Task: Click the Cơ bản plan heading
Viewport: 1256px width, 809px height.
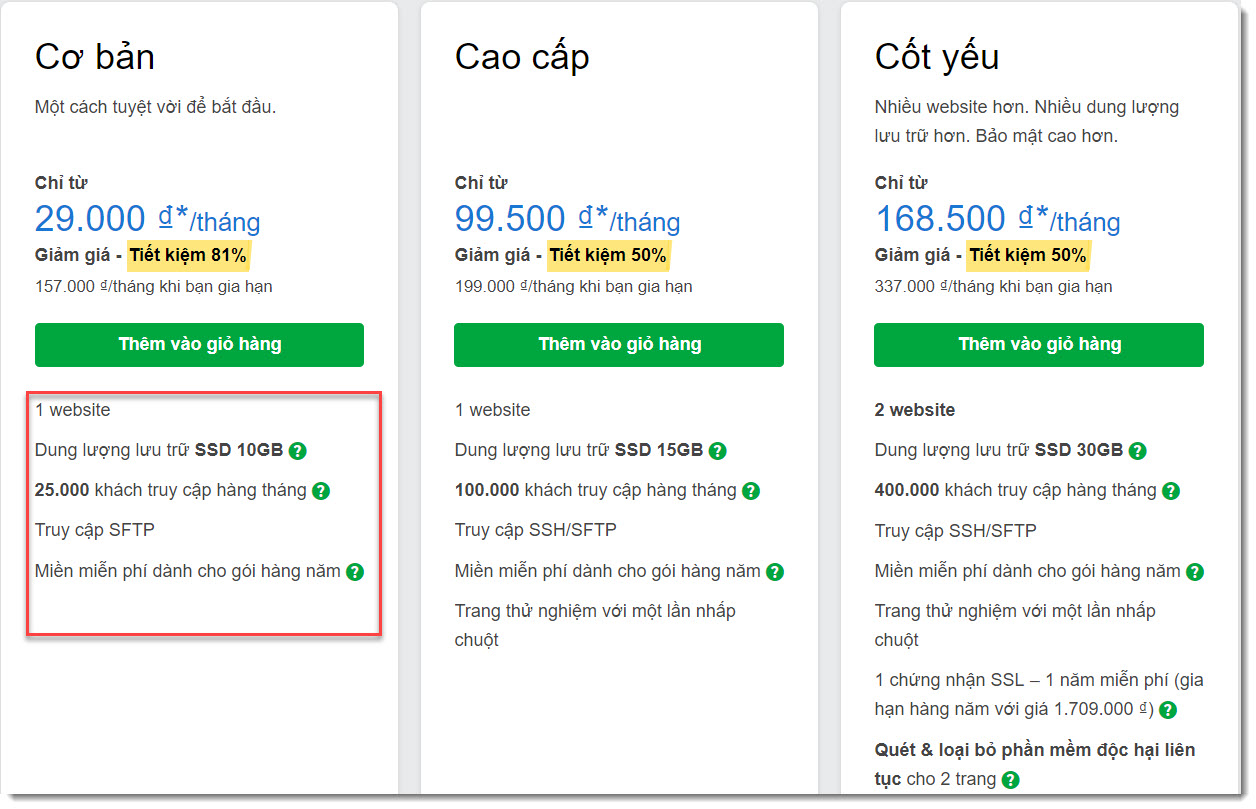Action: pos(95,57)
